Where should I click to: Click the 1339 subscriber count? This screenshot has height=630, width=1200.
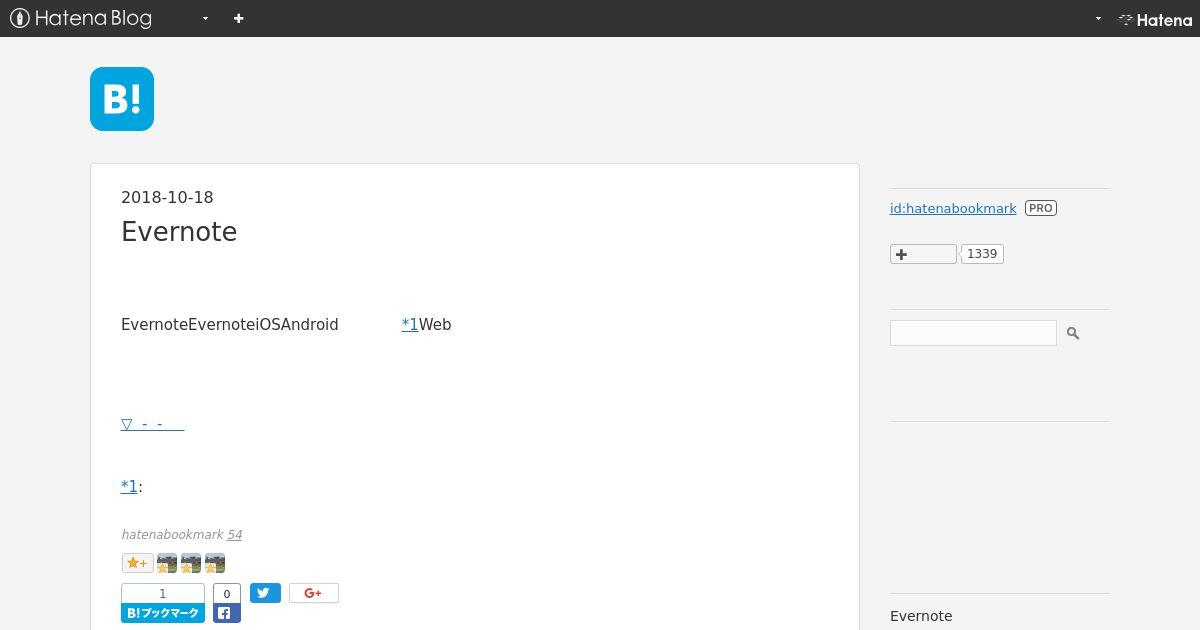(x=982, y=254)
